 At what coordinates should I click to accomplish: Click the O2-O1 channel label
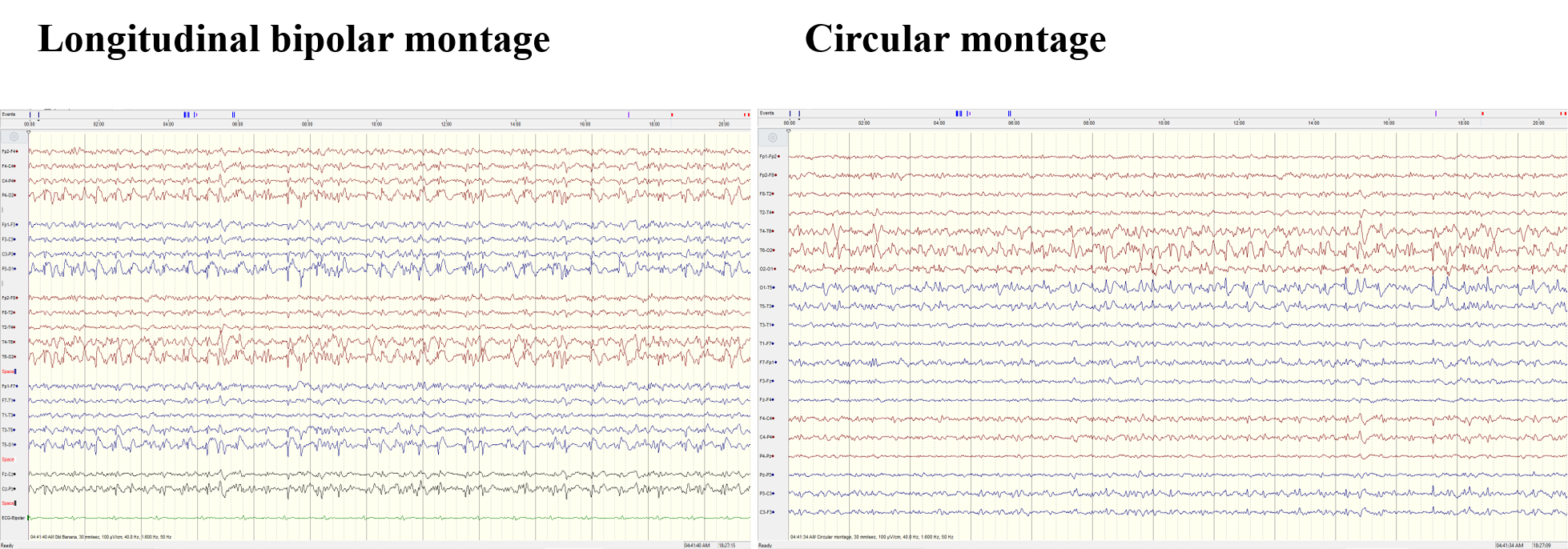[x=767, y=269]
